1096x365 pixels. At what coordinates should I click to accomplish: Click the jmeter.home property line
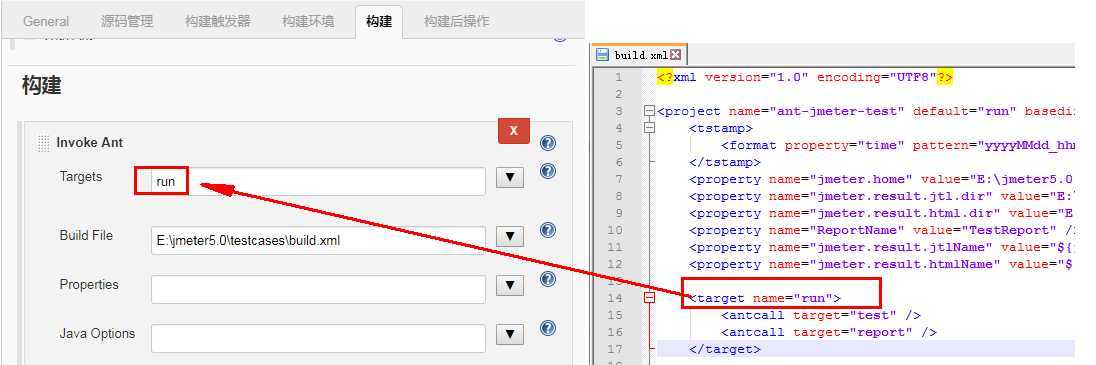tap(882, 179)
